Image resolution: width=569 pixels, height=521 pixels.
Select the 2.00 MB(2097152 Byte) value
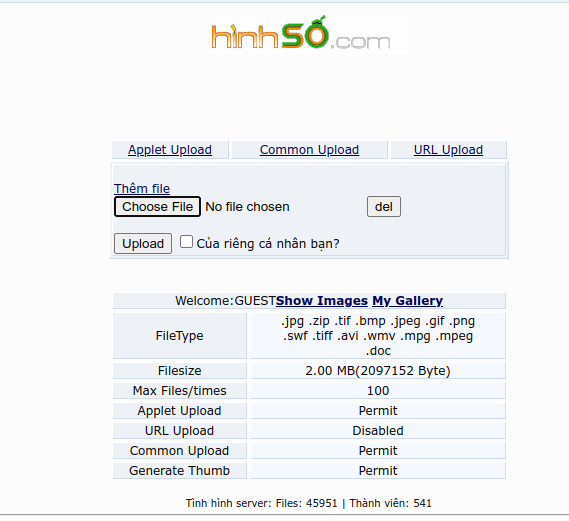coord(378,371)
